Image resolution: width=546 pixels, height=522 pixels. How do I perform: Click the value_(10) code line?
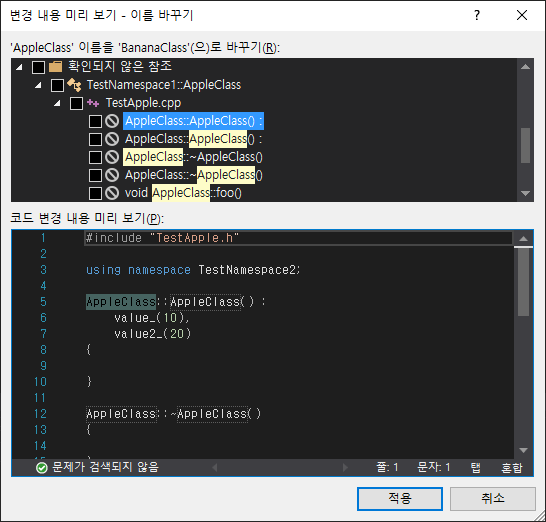(x=152, y=318)
